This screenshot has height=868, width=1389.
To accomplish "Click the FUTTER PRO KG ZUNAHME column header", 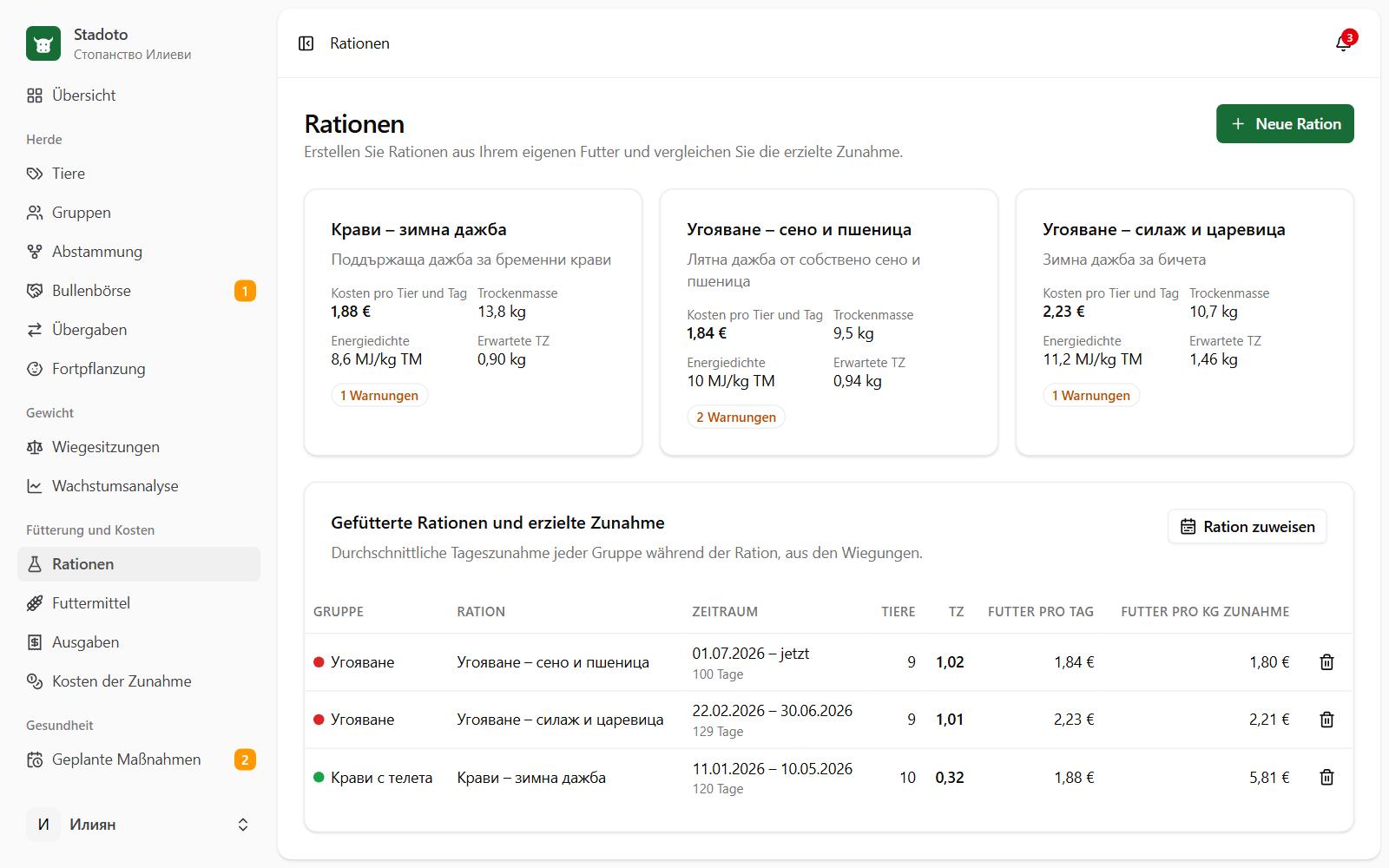I will [1205, 612].
